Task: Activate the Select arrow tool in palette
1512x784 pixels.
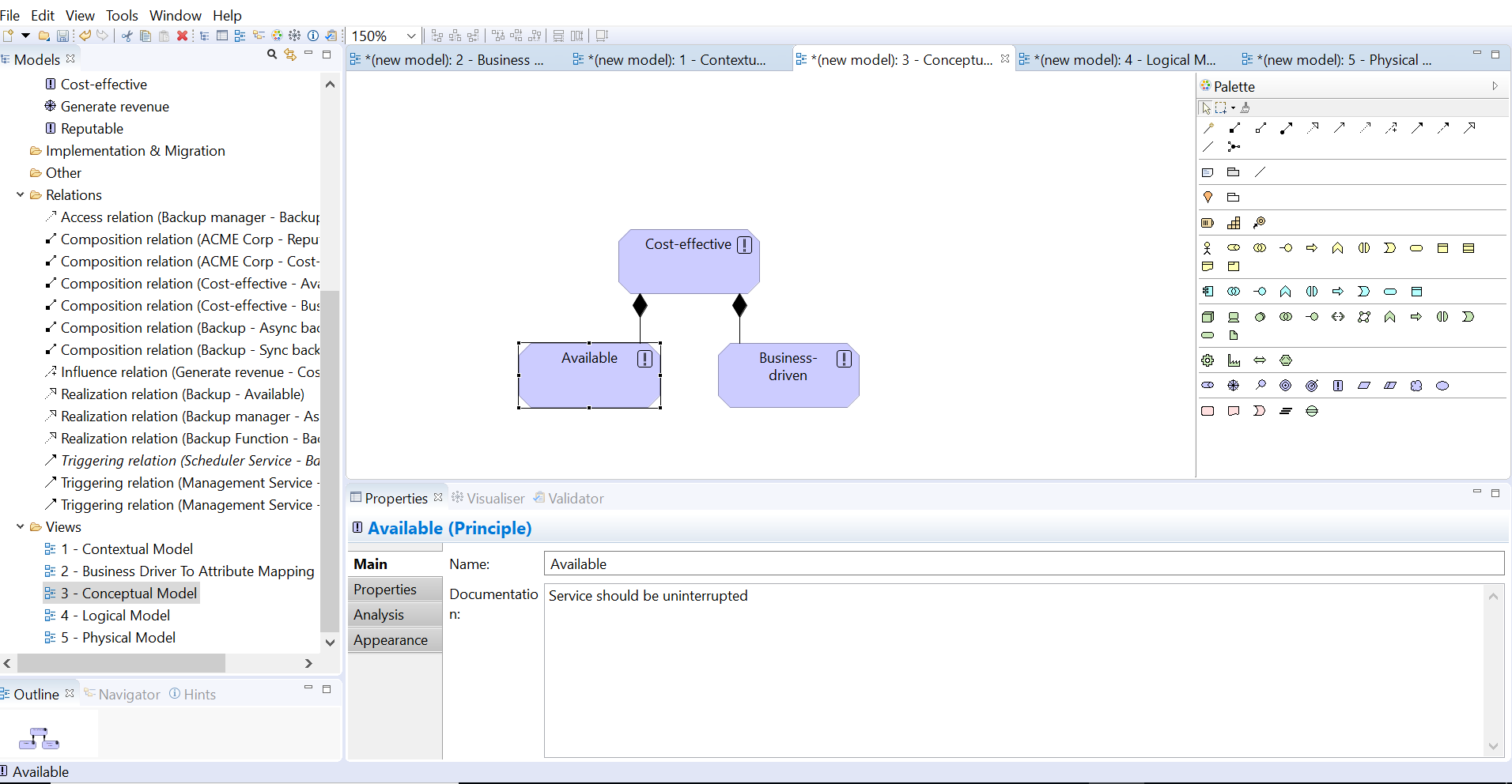Action: (1206, 107)
